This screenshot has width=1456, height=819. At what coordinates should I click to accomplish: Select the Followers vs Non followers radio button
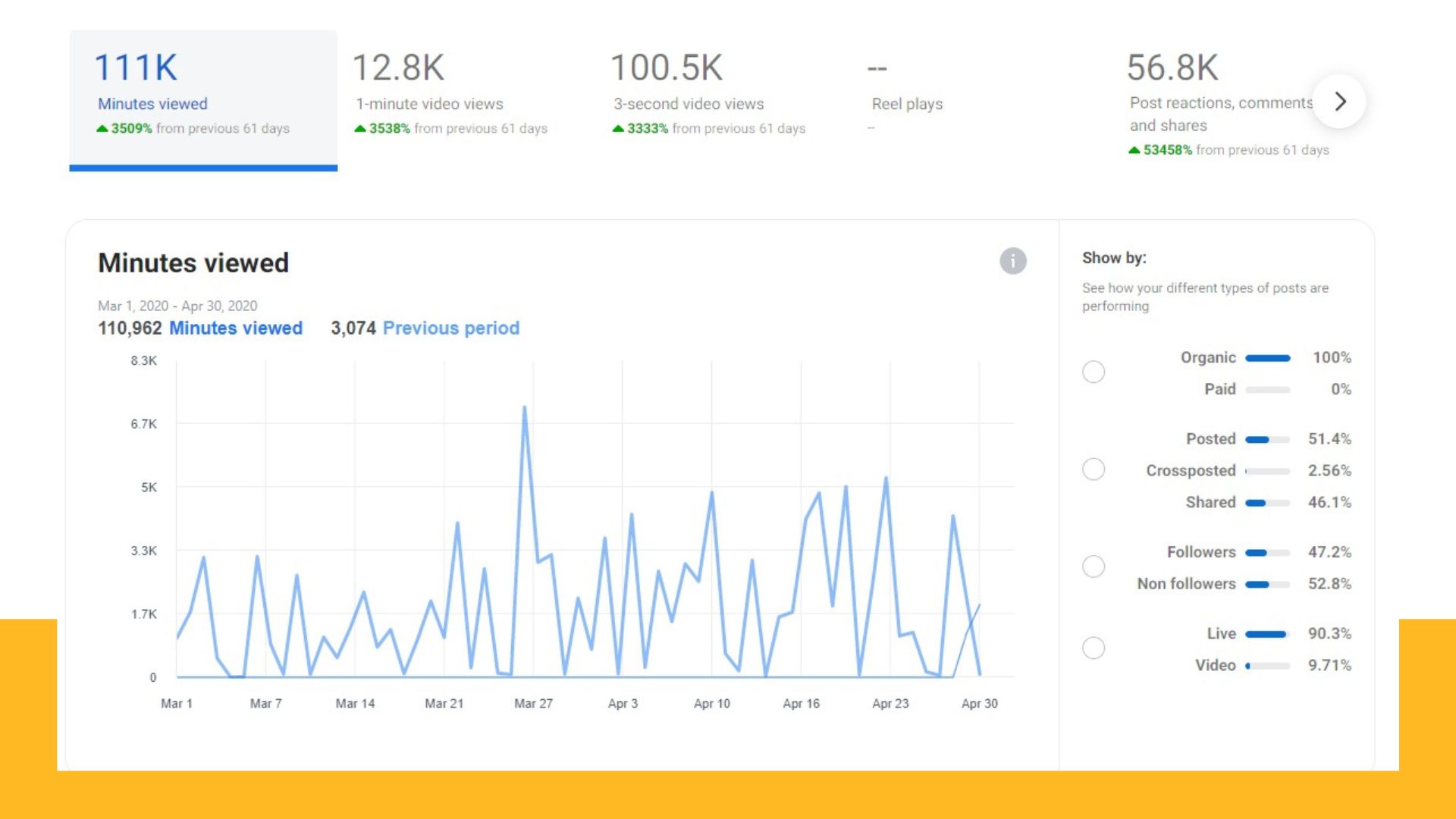(1093, 566)
